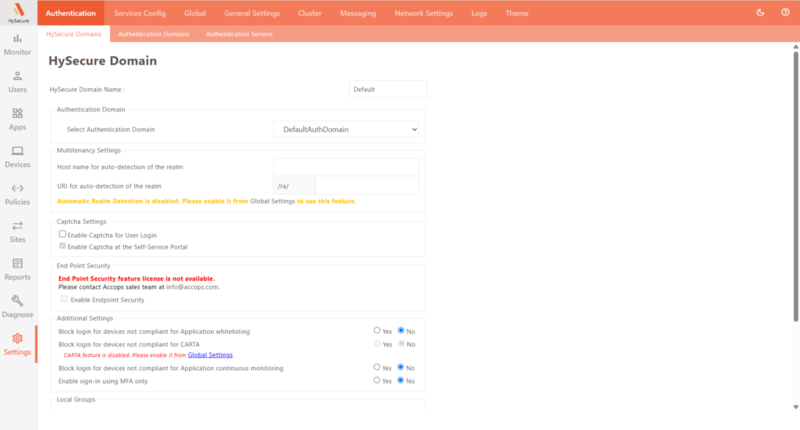Click scrollbar up arrow
The image size is (800, 430).
point(795,47)
